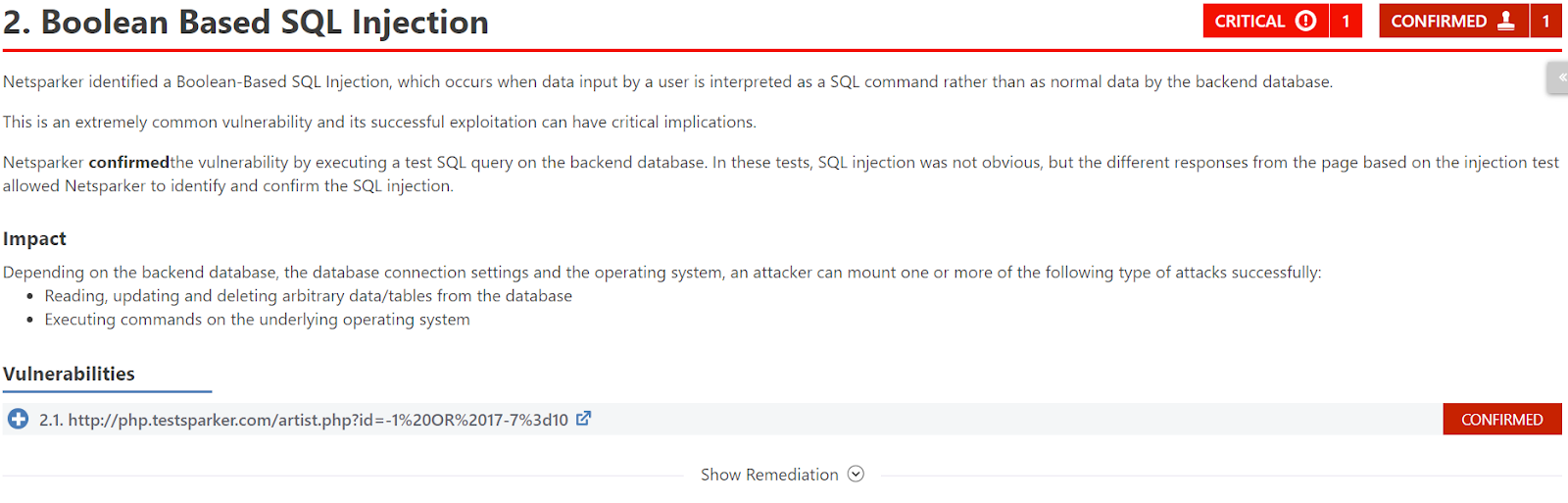This screenshot has width=1568, height=503.
Task: Click the stamp icon in the top CONFIRMED badge
Action: coord(1506,21)
